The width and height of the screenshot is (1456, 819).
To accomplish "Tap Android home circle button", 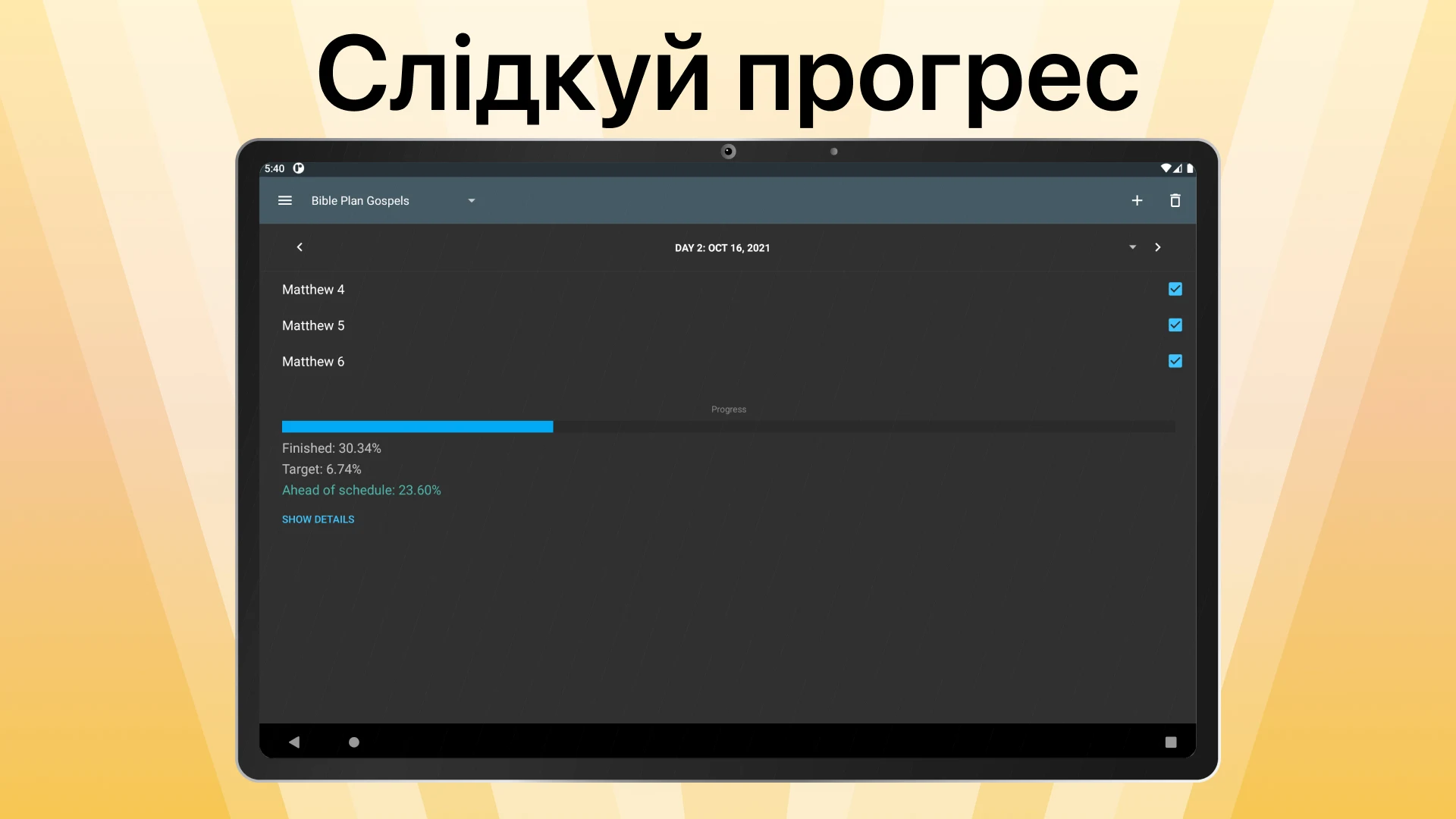I will tap(353, 742).
